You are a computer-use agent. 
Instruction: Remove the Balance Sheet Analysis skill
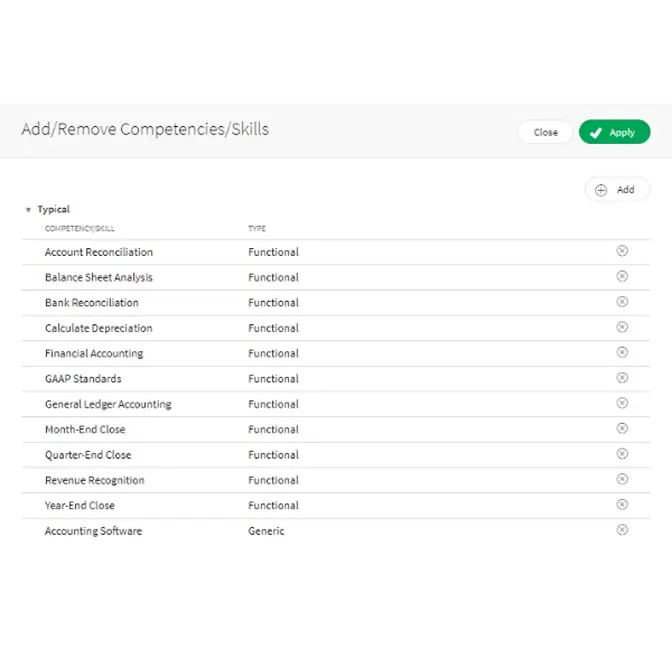click(622, 276)
